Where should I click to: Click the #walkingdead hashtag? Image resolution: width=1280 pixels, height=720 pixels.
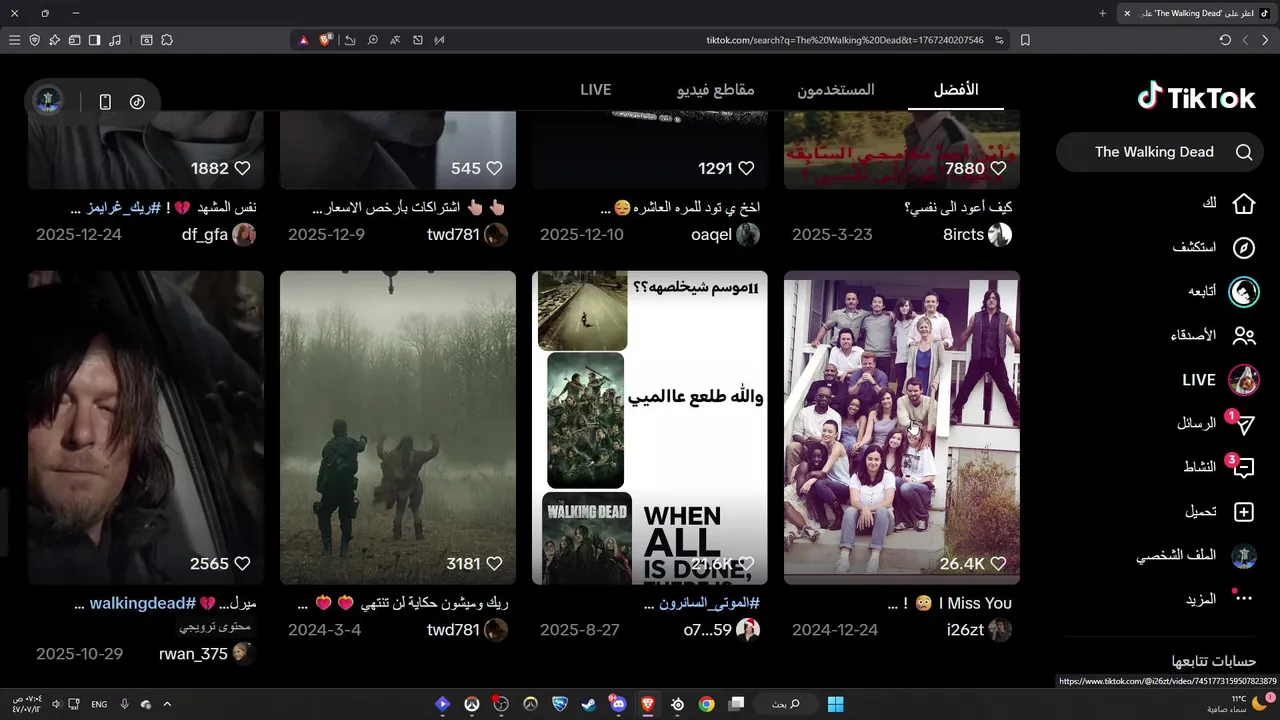click(143, 603)
